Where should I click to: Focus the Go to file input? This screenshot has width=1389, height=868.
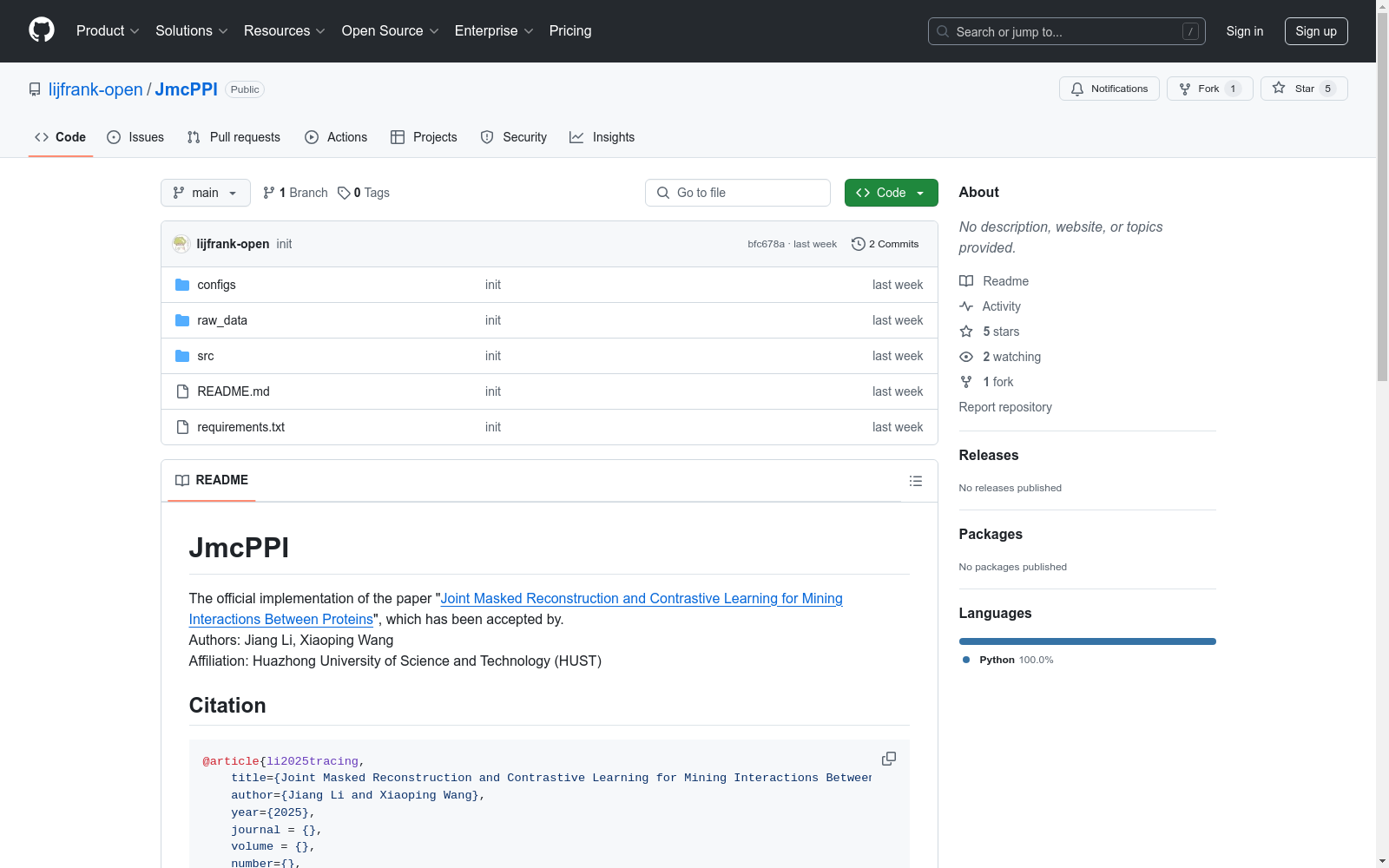point(738,193)
